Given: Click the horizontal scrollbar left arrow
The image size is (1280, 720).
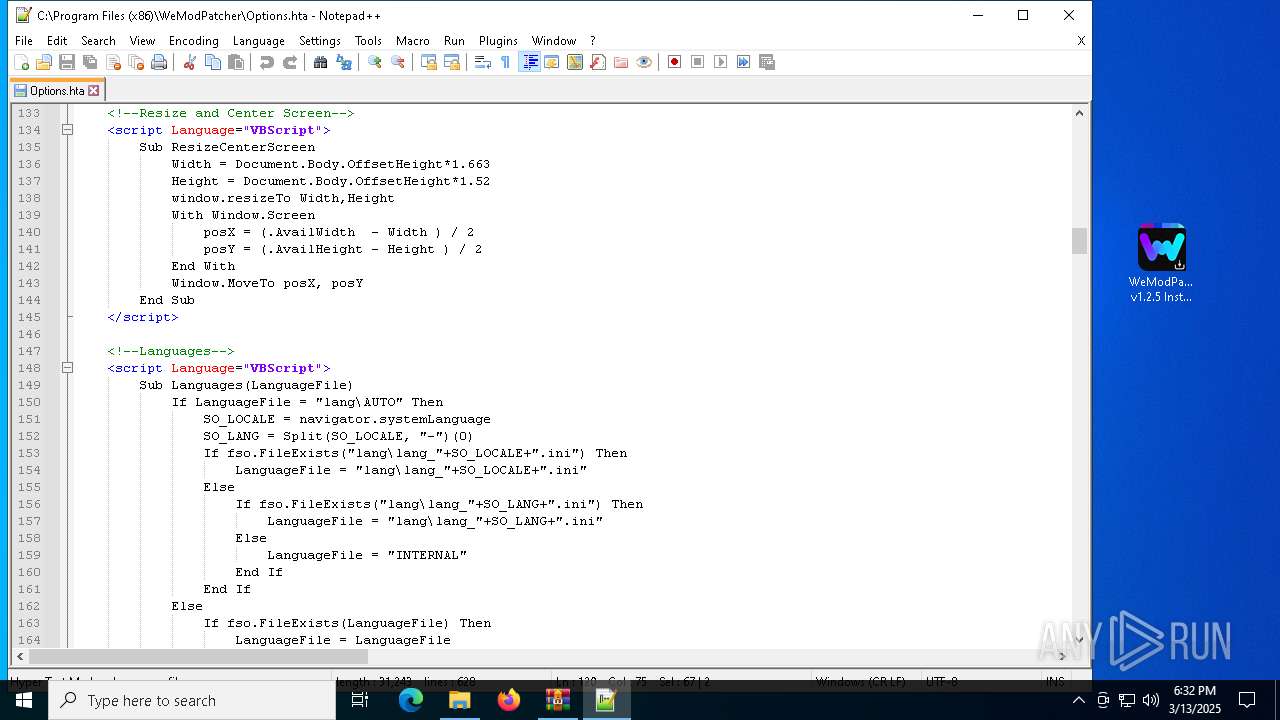Looking at the screenshot, I should [20, 657].
